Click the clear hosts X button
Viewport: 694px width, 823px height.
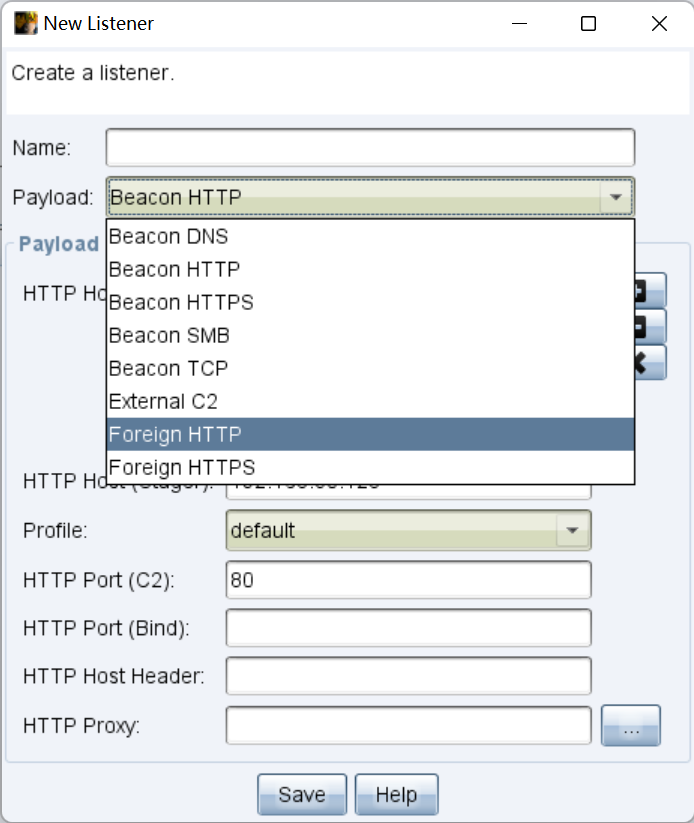click(650, 362)
